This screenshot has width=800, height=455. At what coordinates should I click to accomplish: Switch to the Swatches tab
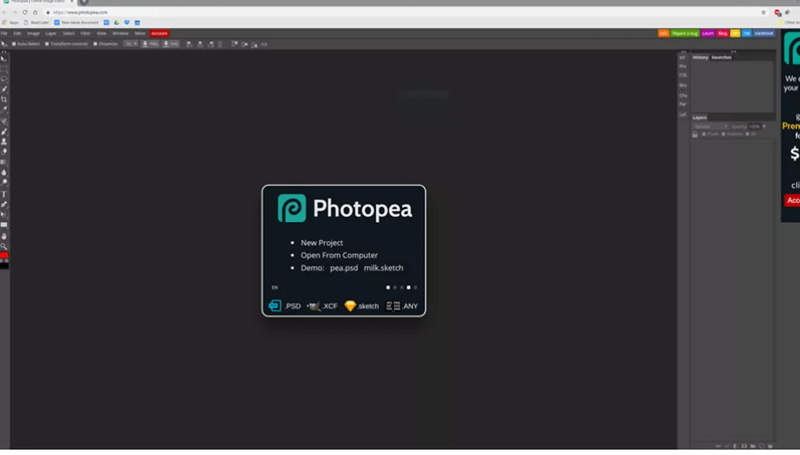[x=721, y=58]
